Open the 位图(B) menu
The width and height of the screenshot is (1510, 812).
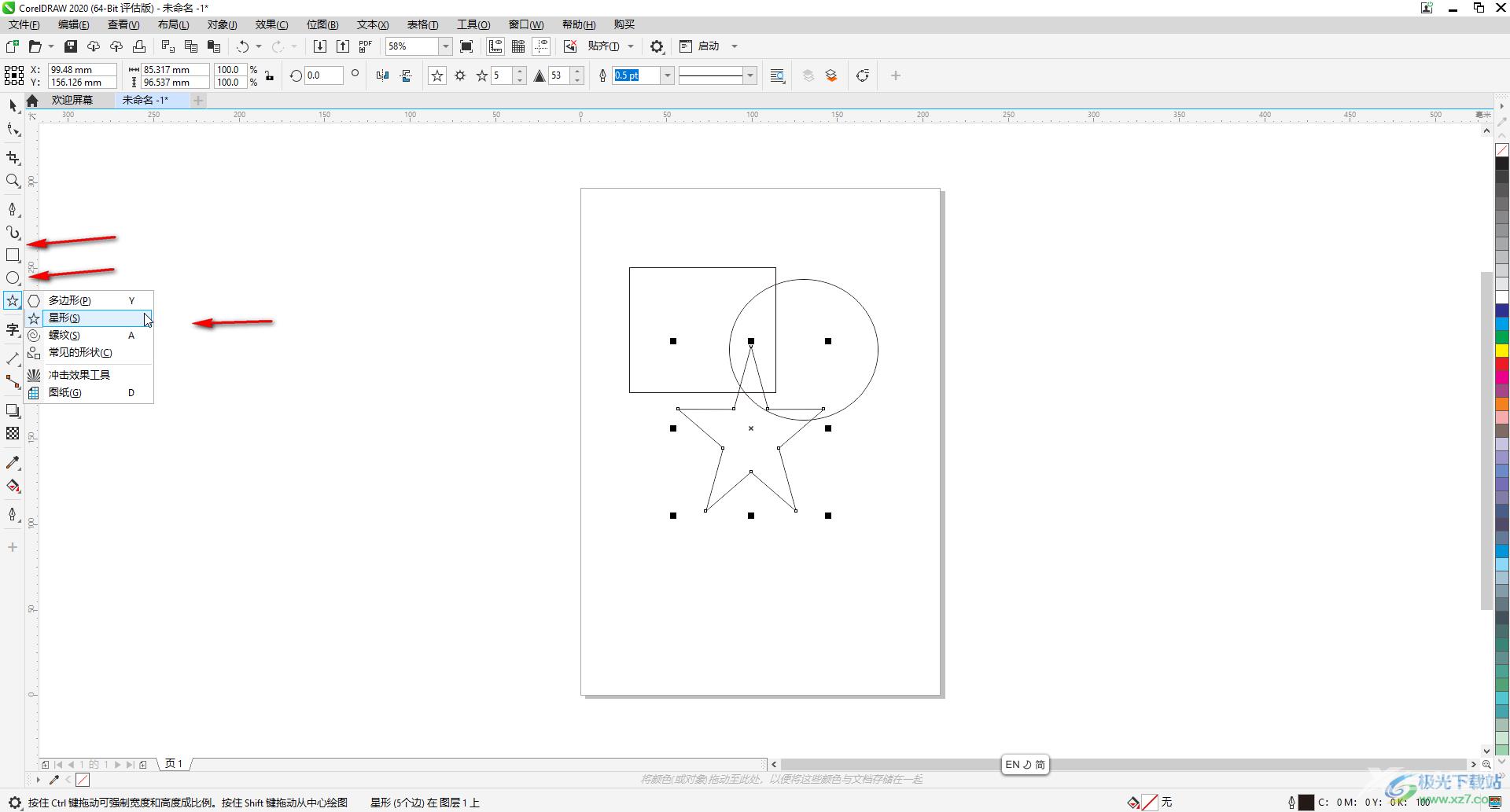click(x=322, y=24)
